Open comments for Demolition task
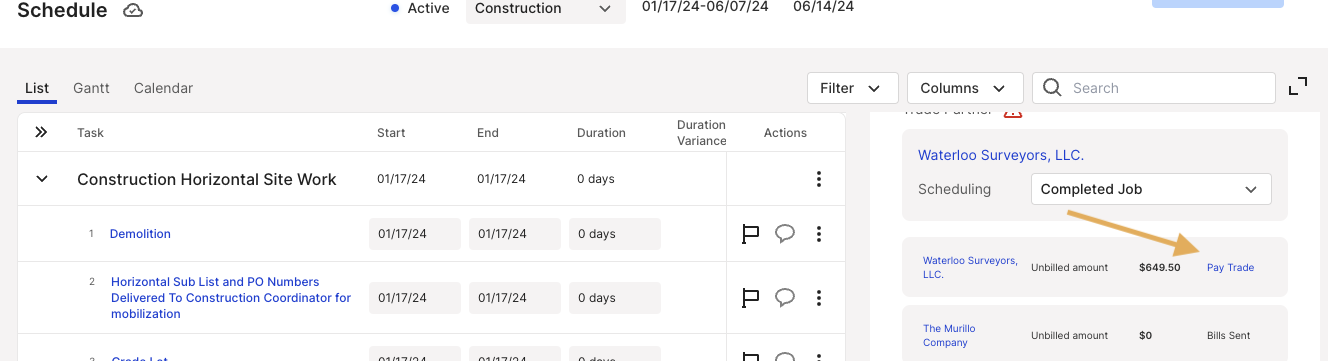 tap(785, 234)
